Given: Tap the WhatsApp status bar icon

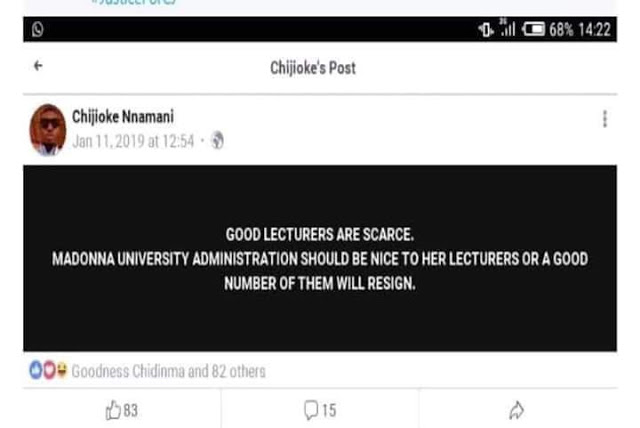Looking at the screenshot, I should [37, 29].
